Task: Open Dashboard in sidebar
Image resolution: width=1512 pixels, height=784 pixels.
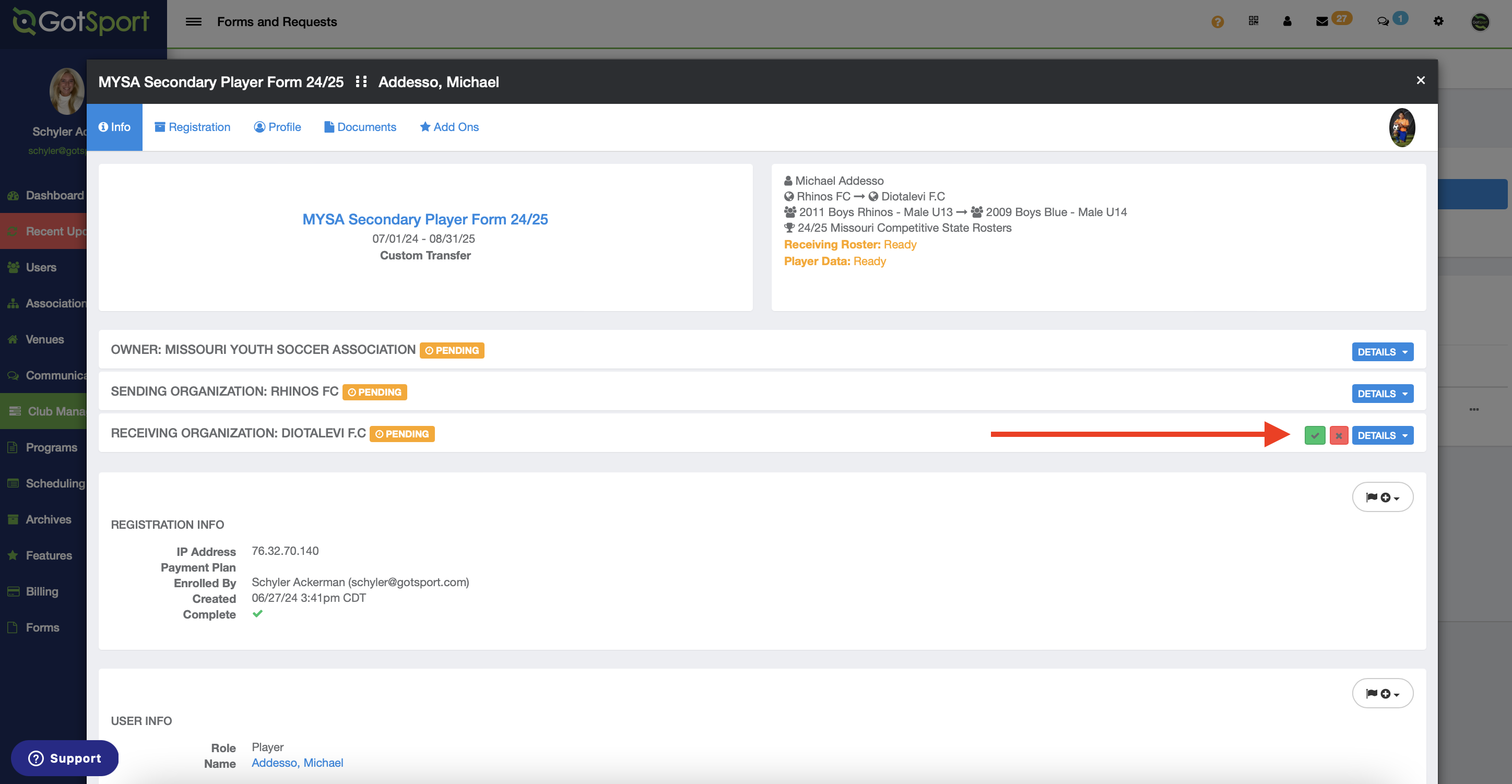Action: [x=43, y=195]
